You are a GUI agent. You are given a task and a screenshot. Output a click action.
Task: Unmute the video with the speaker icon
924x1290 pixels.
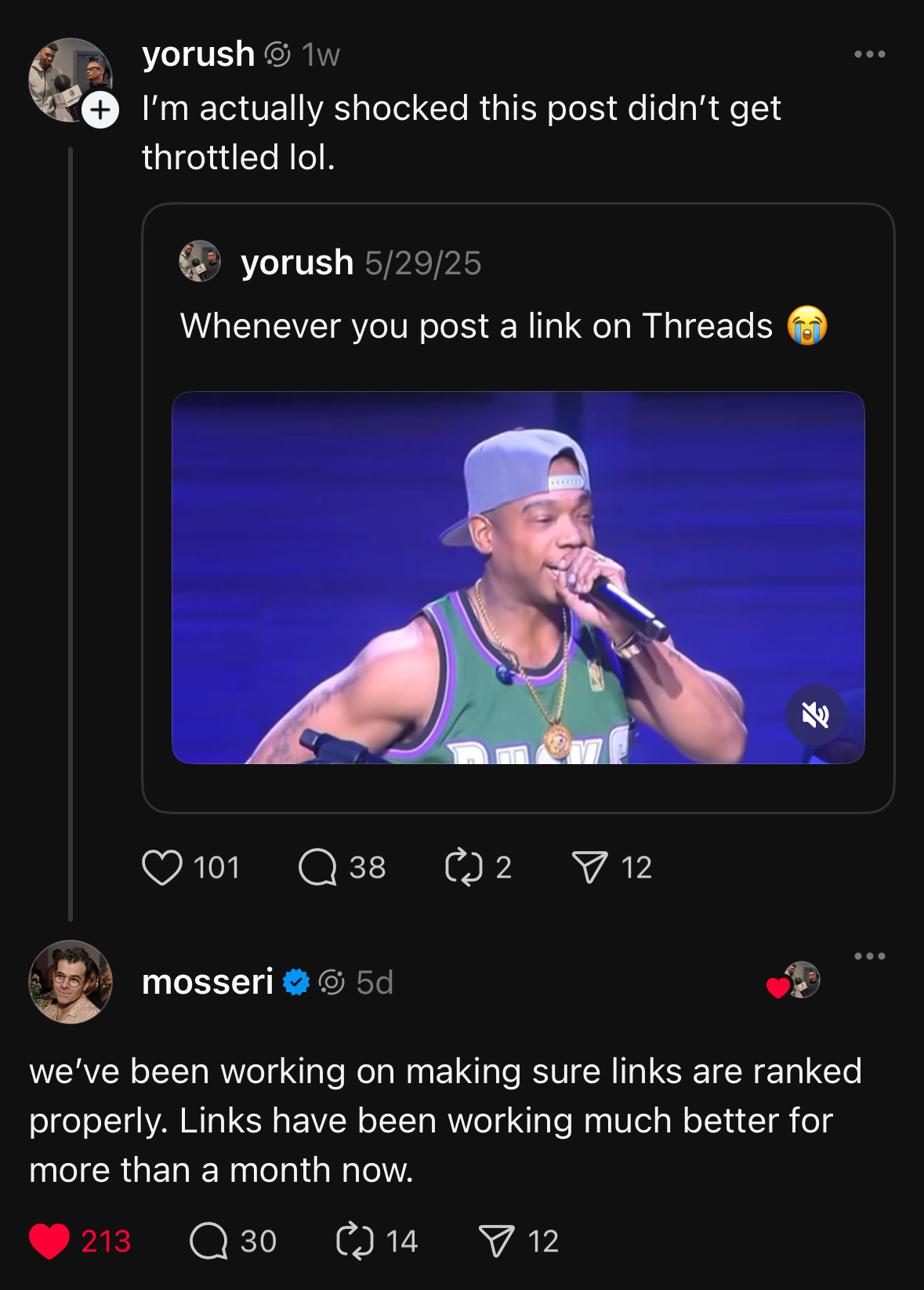(x=815, y=715)
